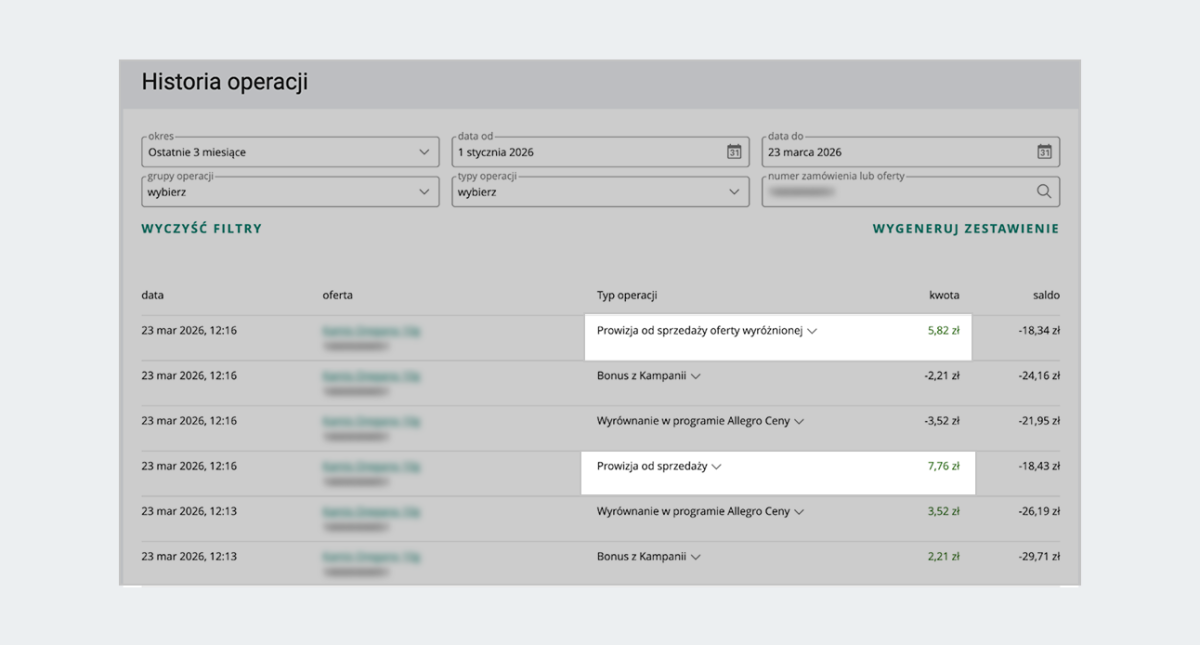
Task: Click the 'Typ operacji' column header
Action: 627,296
